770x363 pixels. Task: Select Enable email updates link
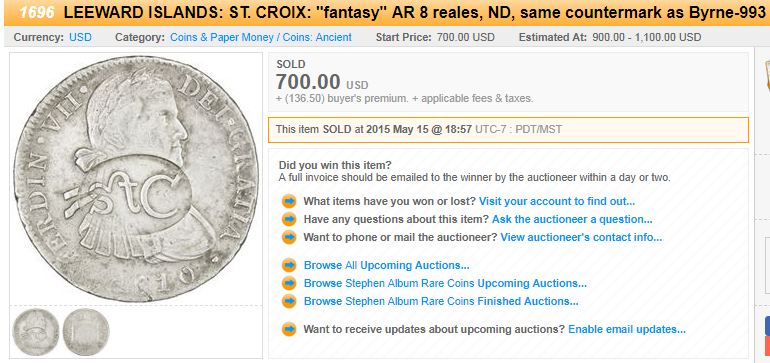627,329
